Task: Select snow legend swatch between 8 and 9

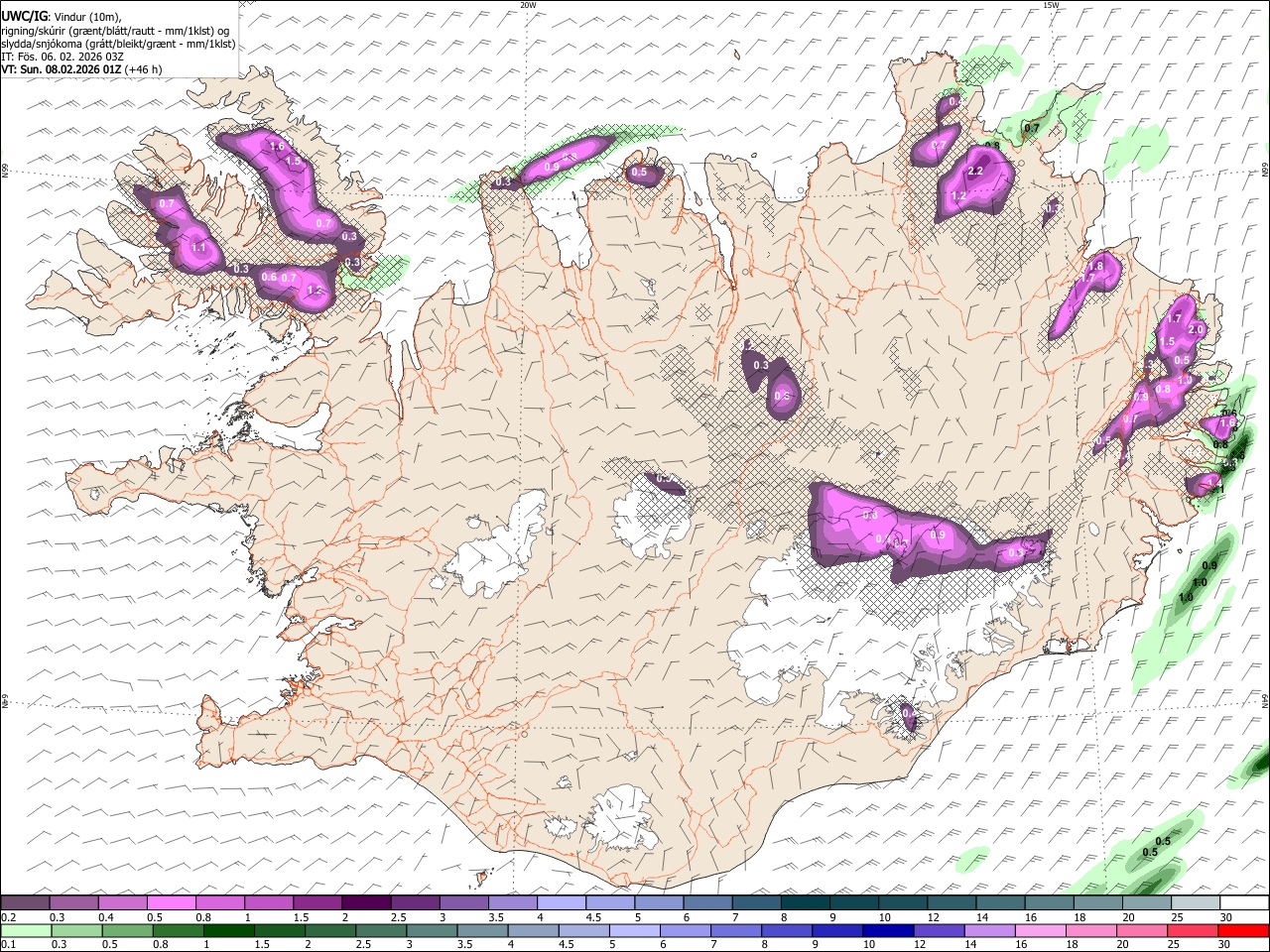Action: point(805,902)
